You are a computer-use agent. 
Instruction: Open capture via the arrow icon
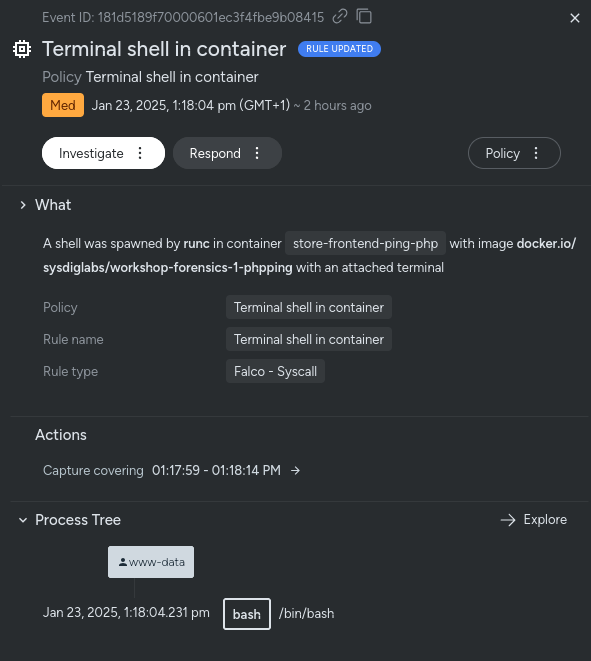296,470
